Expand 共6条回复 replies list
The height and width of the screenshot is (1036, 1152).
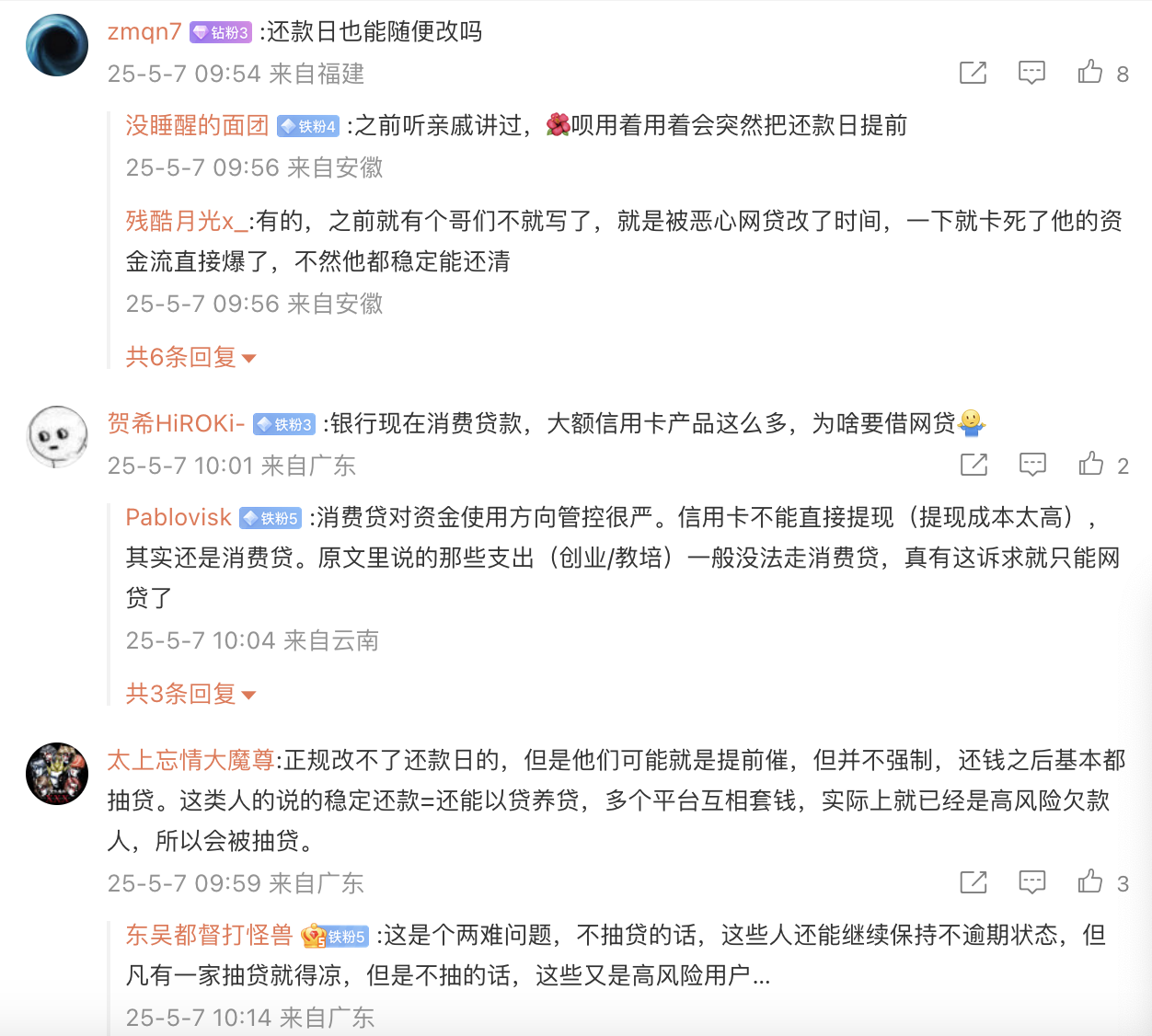point(190,357)
